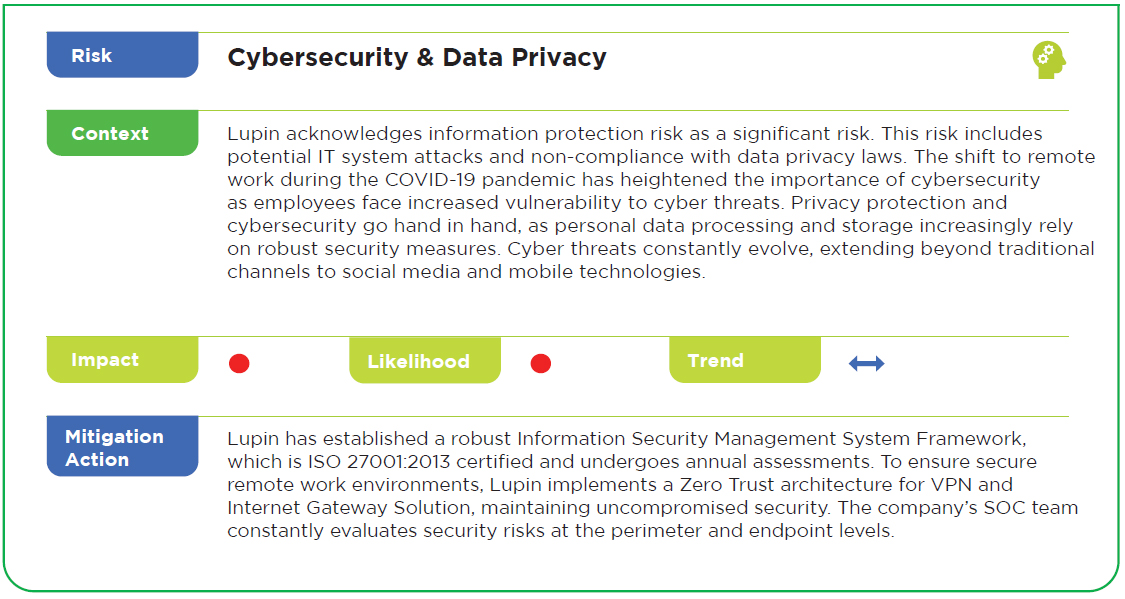Image resolution: width=1125 pixels, height=599 pixels.
Task: Click the blue Risk label
Action: pos(123,55)
